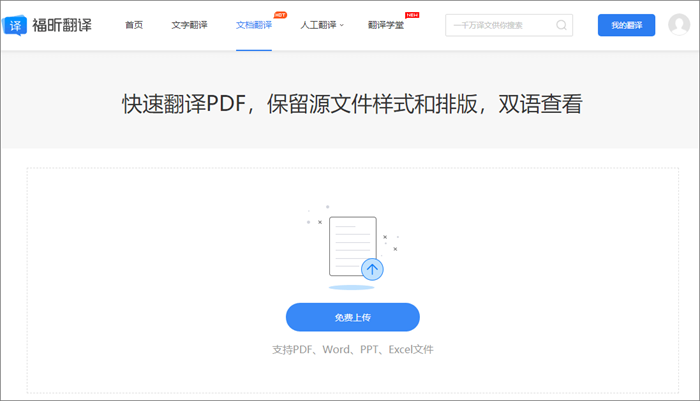Select the 文档翻译 document translation tab

(x=253, y=25)
